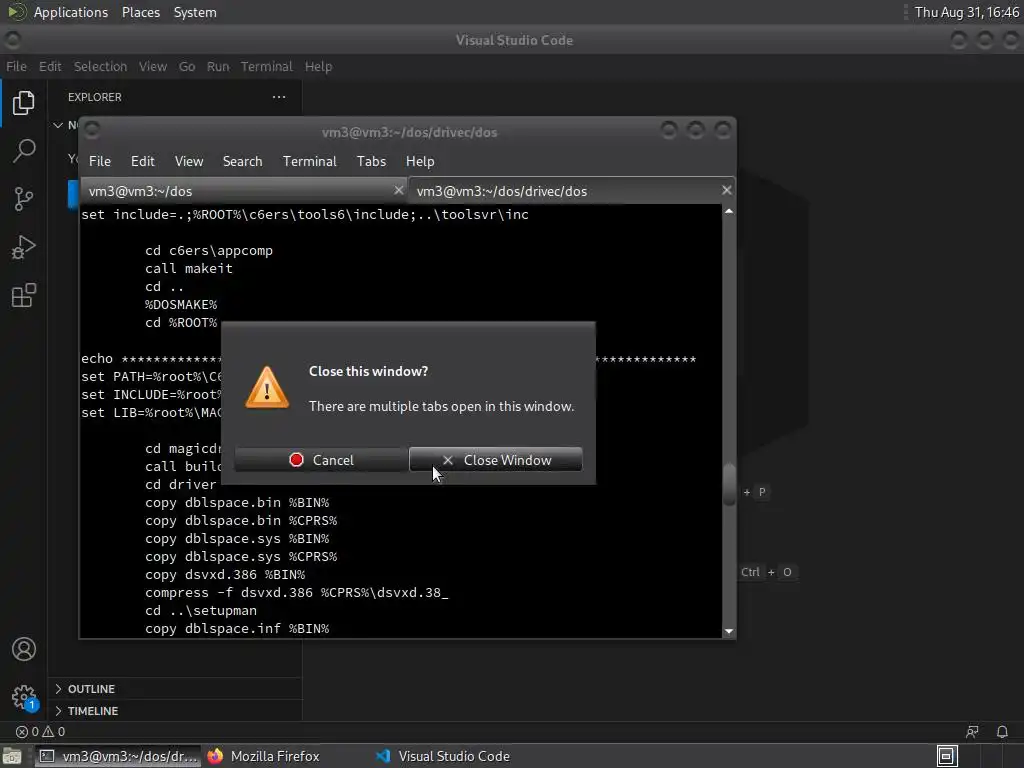Close the vm3@vm3:~/dos/drivec/dos terminal tab
1024x768 pixels.
click(x=726, y=190)
